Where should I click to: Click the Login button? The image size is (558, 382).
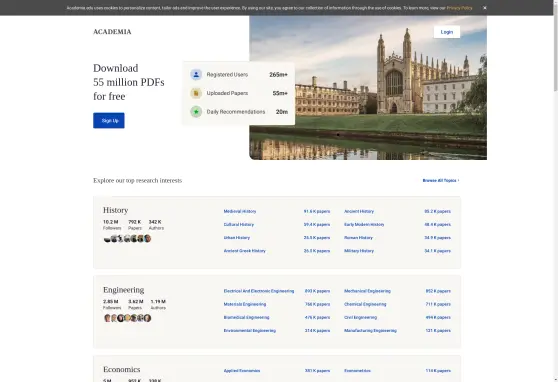(447, 32)
